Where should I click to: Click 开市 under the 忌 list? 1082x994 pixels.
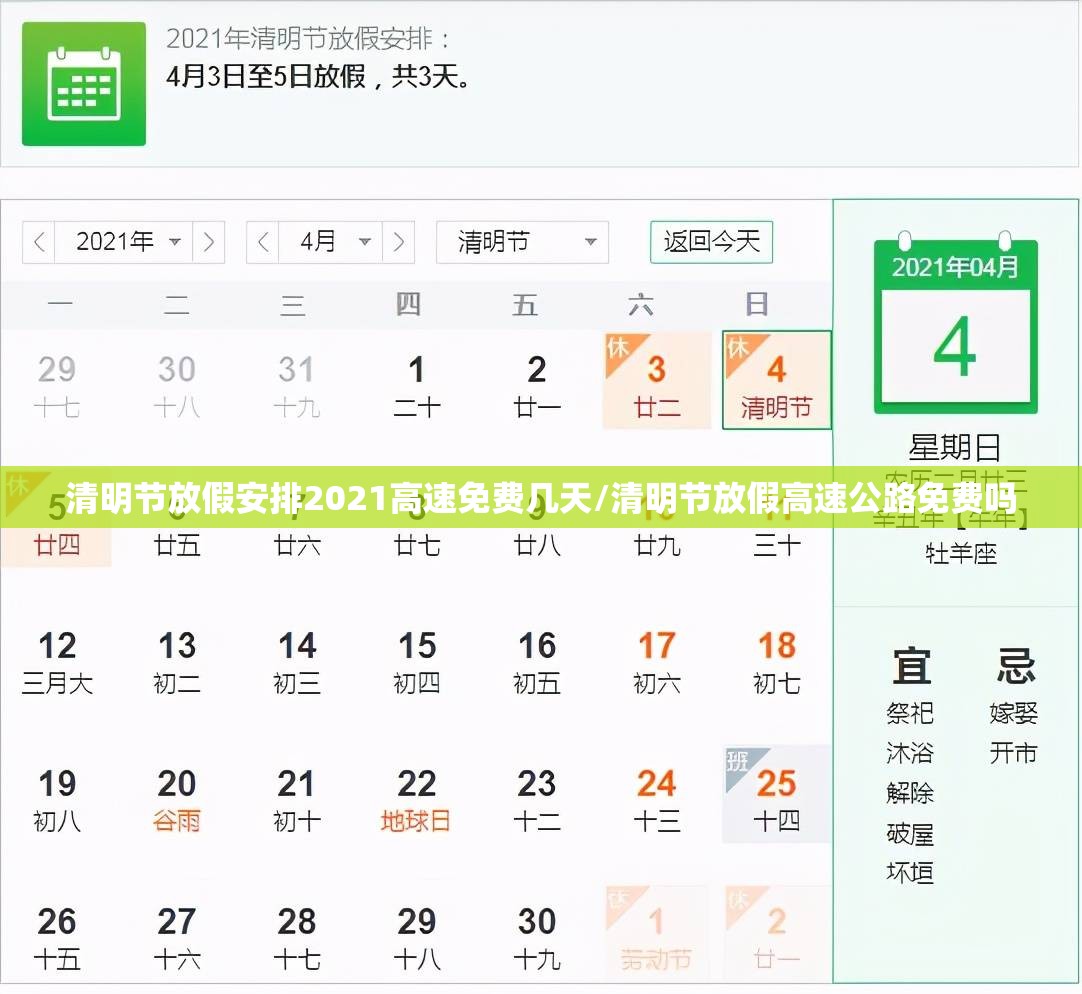coord(1014,754)
